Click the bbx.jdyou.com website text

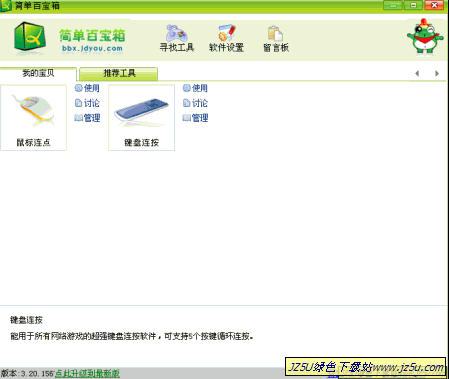(92, 48)
